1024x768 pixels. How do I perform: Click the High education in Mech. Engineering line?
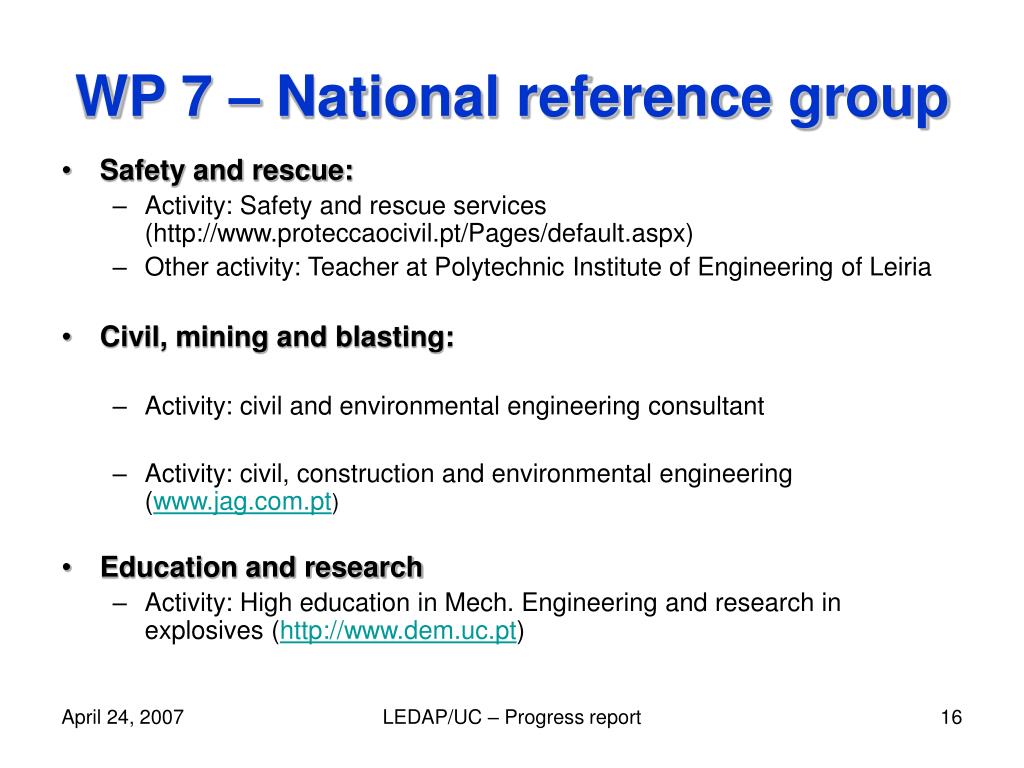(x=493, y=603)
